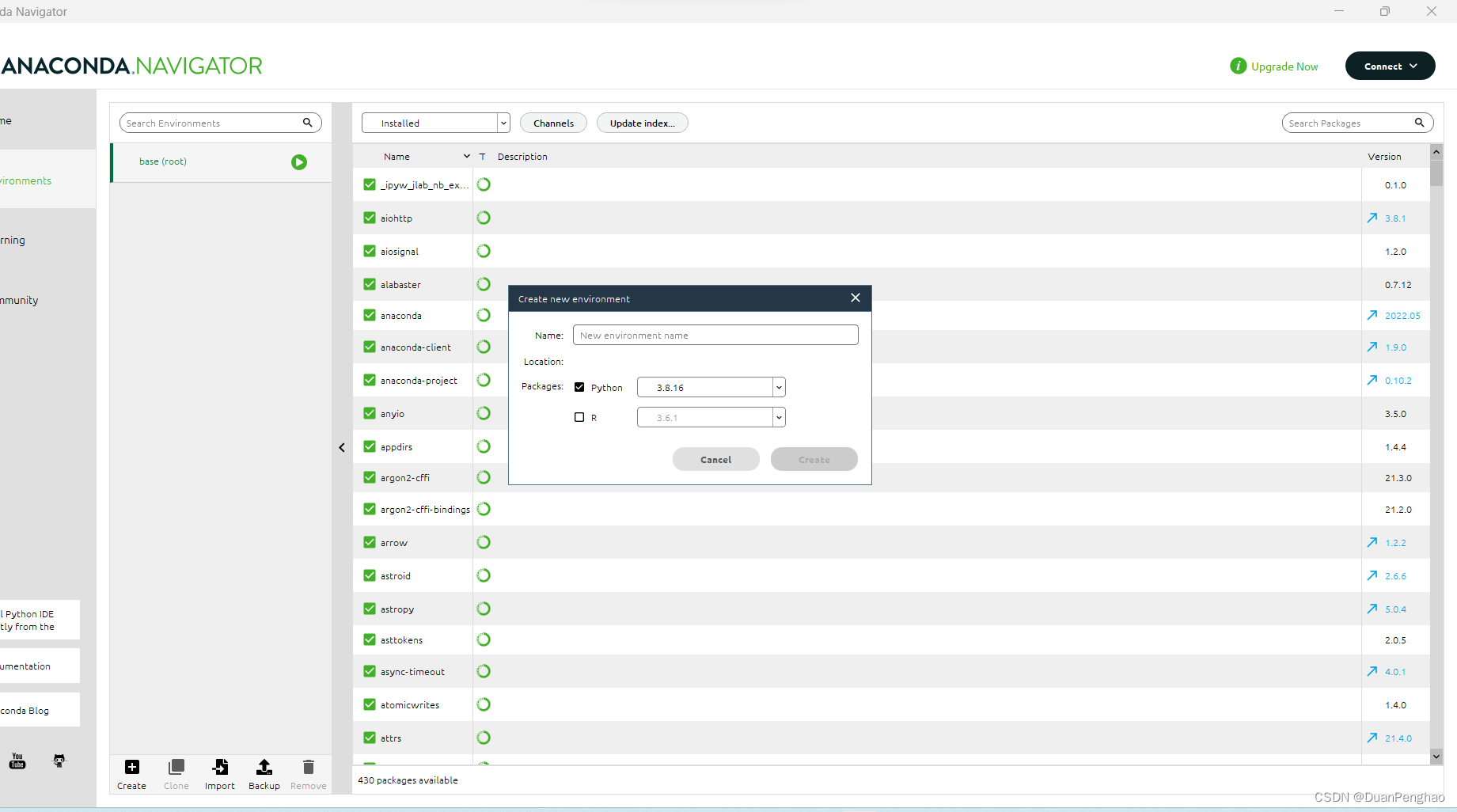Toggle the arrow package checkbox

(370, 542)
